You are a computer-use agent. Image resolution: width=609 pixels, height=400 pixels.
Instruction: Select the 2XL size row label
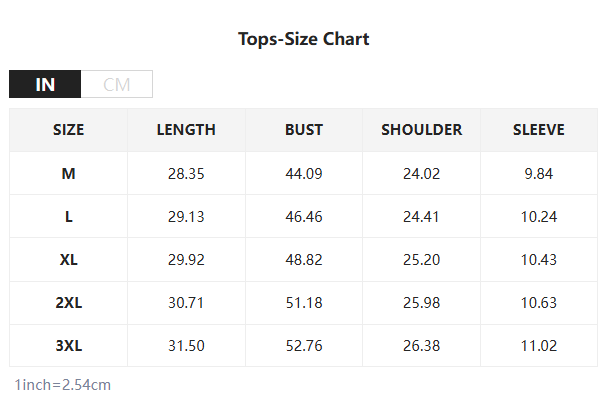pyautogui.click(x=68, y=302)
